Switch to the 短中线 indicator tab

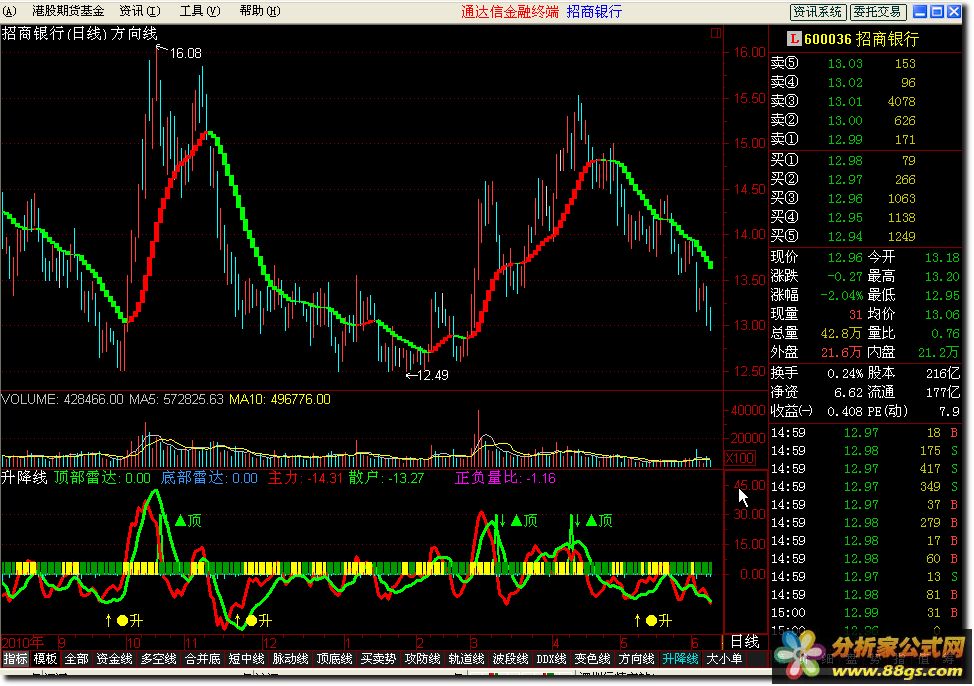click(247, 658)
